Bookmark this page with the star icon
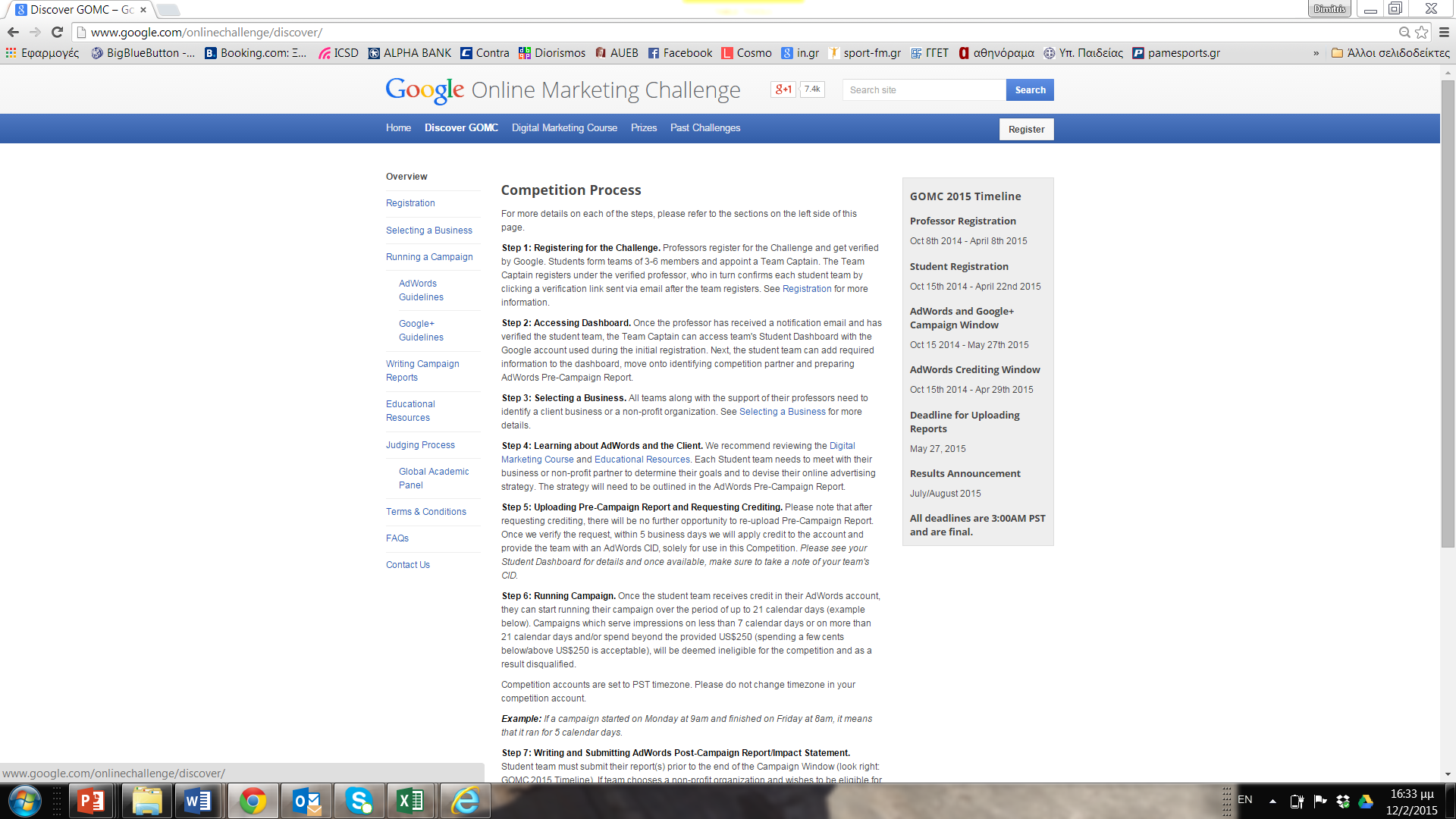 pos(1422,32)
